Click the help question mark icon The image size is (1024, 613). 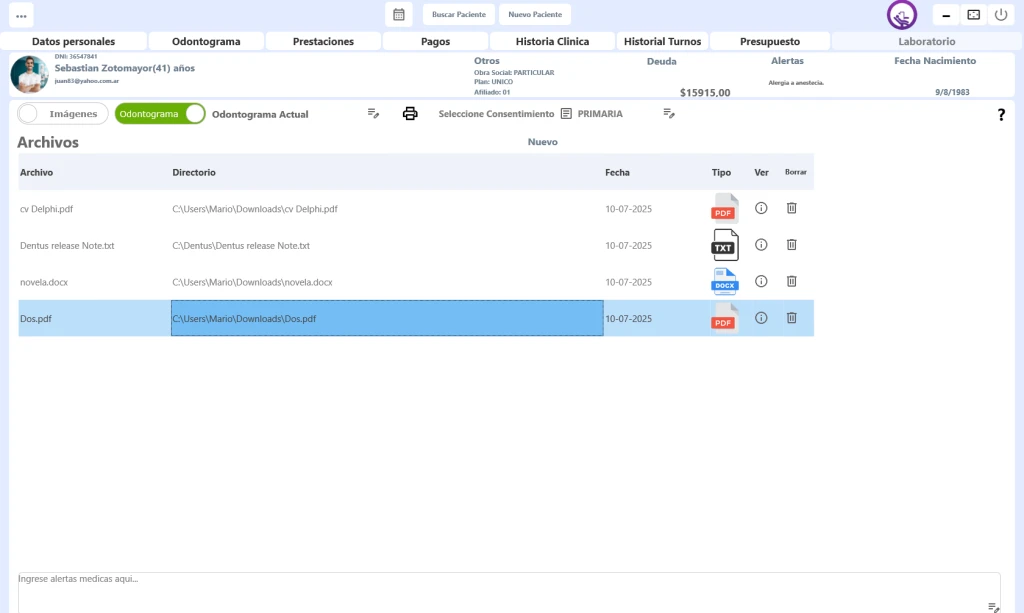1001,115
